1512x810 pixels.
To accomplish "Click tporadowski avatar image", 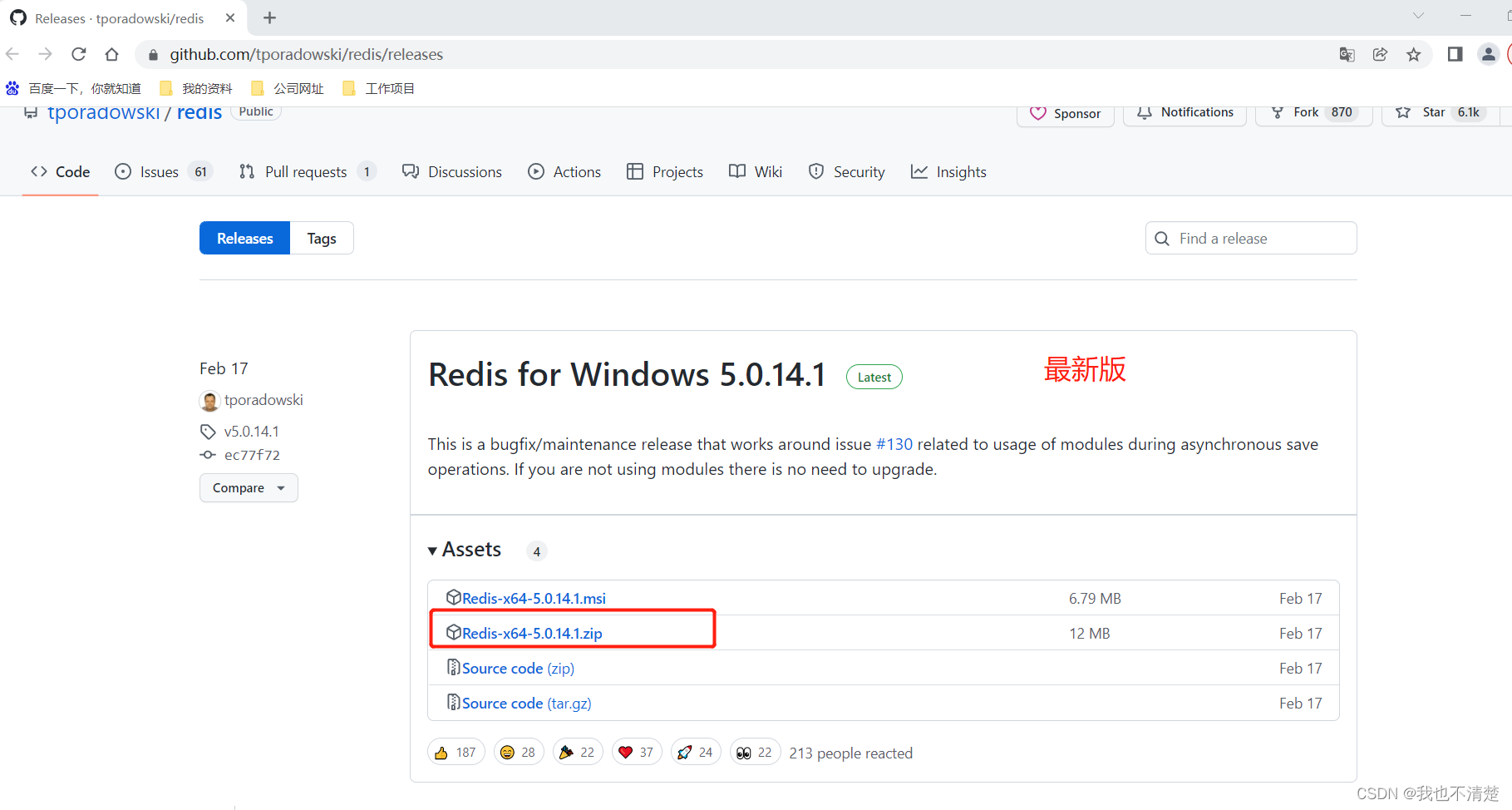I will tap(209, 401).
